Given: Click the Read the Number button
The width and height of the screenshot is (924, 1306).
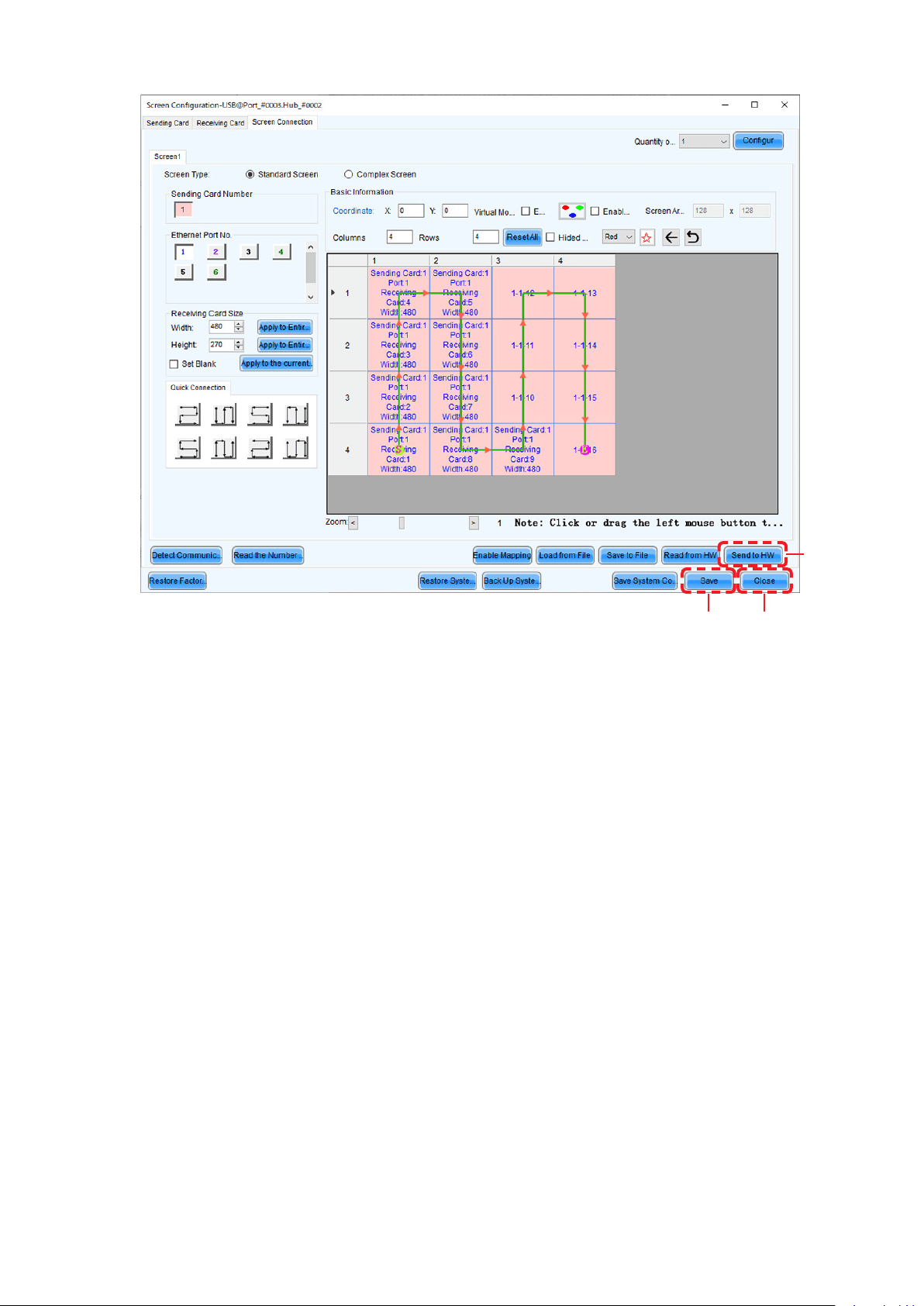Looking at the screenshot, I should tap(267, 555).
